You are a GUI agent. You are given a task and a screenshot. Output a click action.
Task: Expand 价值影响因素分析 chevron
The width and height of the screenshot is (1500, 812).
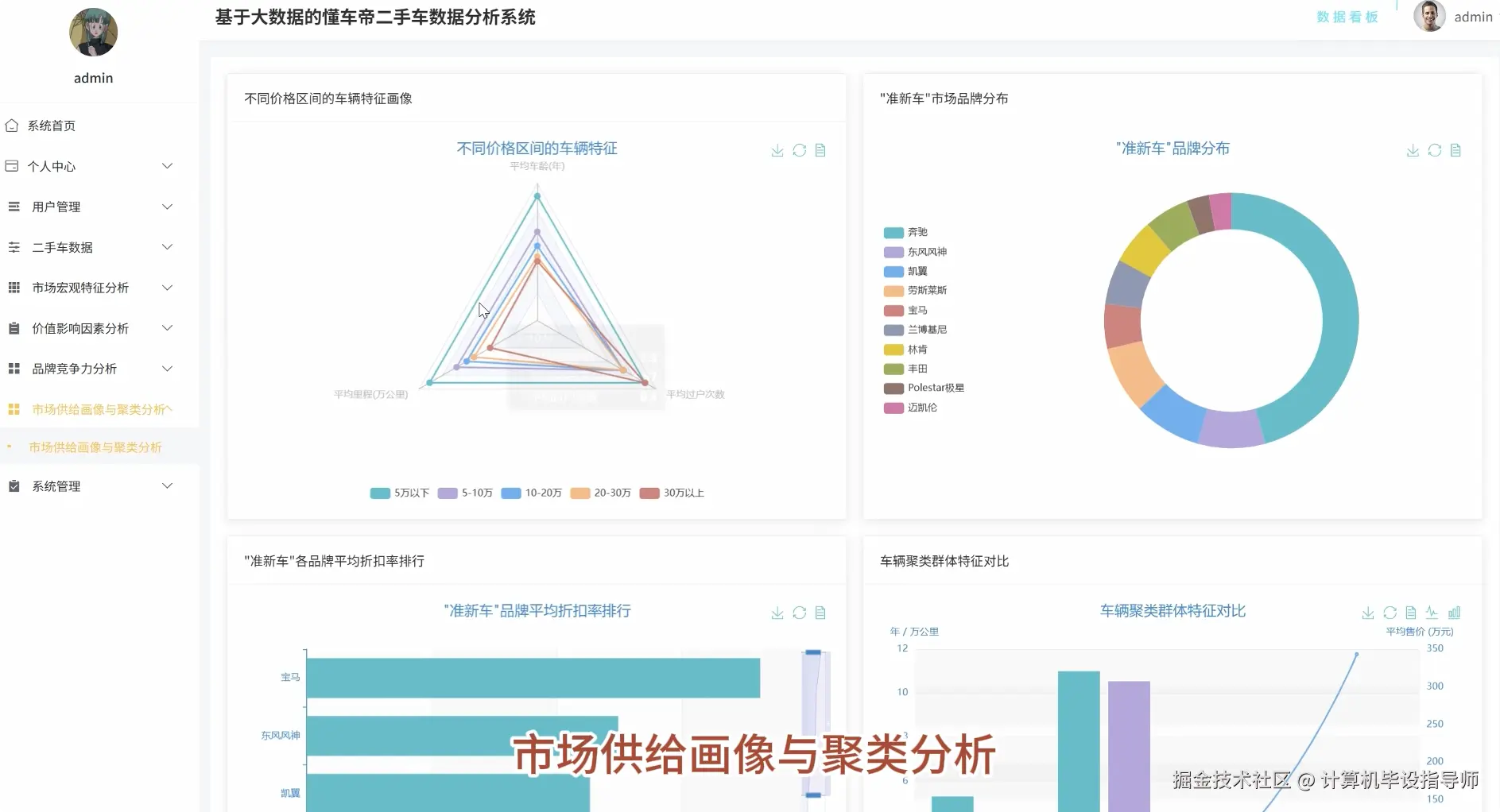(167, 328)
